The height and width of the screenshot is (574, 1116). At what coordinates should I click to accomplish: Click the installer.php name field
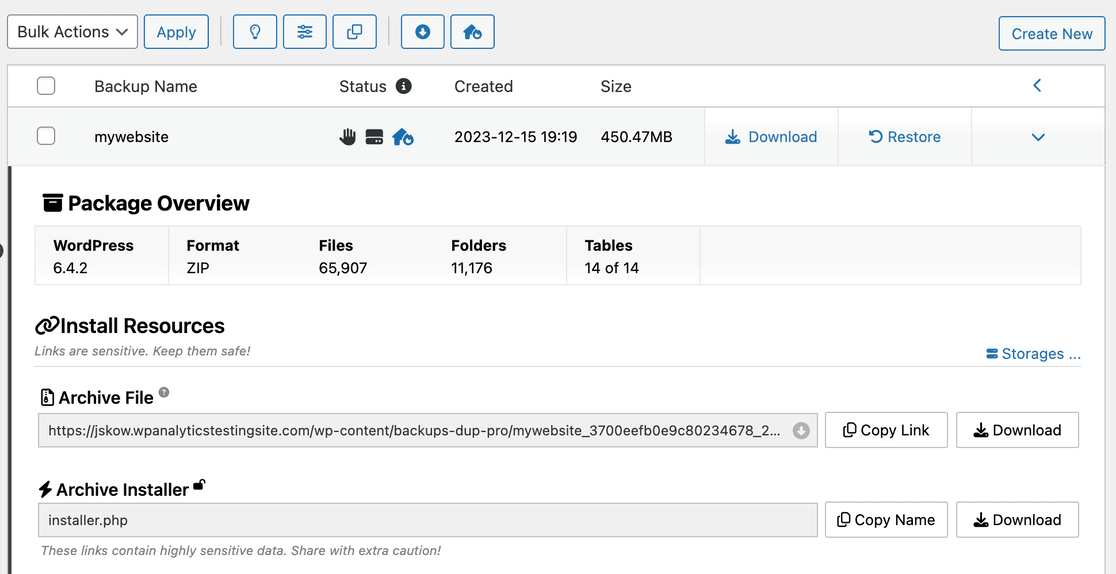(427, 520)
